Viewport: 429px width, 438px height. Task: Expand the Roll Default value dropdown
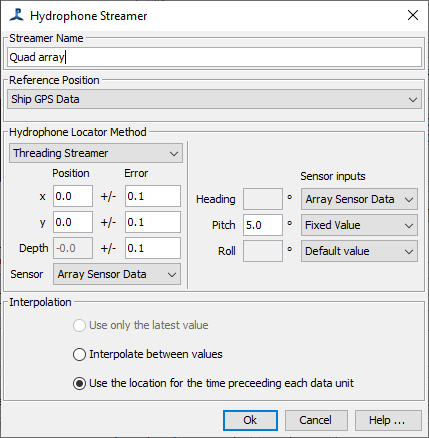coord(359,251)
